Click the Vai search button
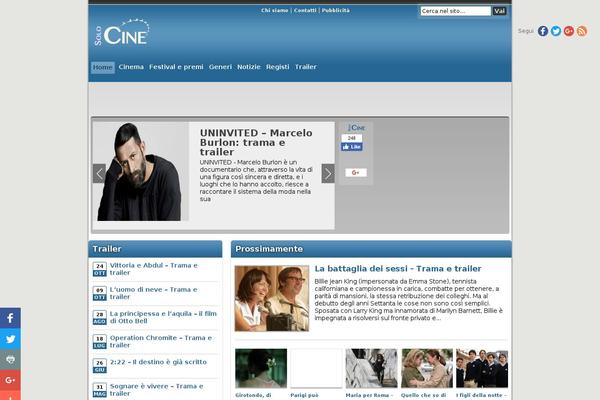 [x=499, y=11]
